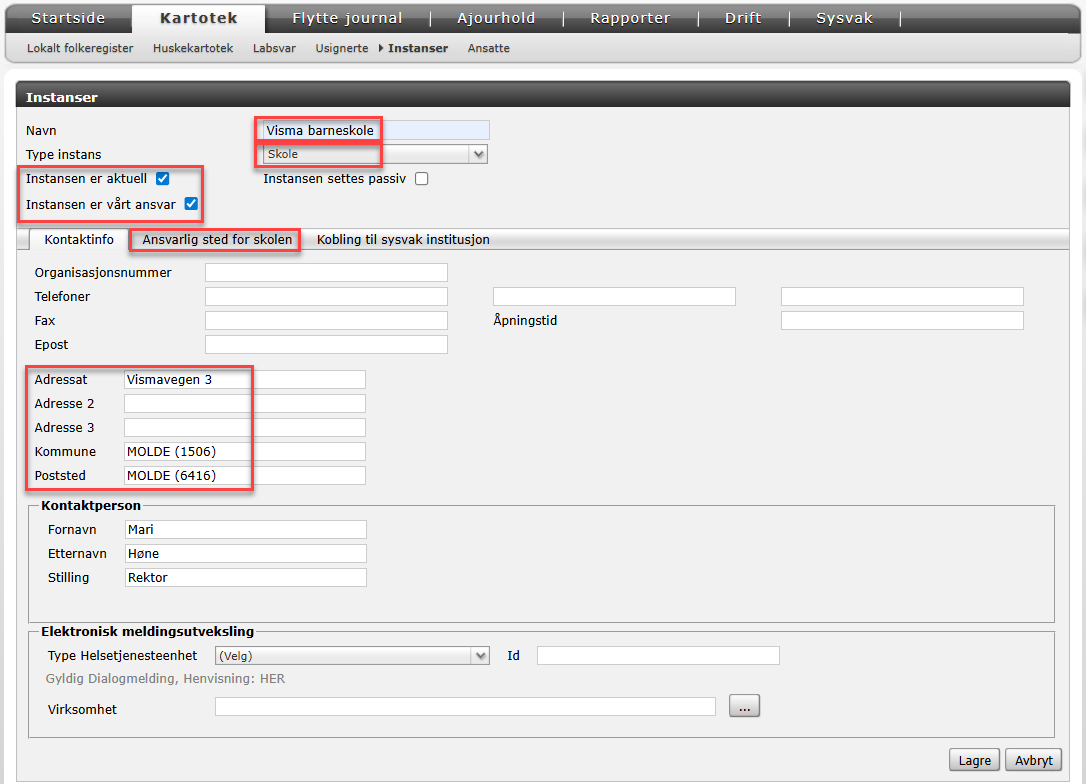Viewport: 1086px width, 784px height.
Task: Open the Lokalt folkeregister submenu link
Action: pyautogui.click(x=80, y=48)
